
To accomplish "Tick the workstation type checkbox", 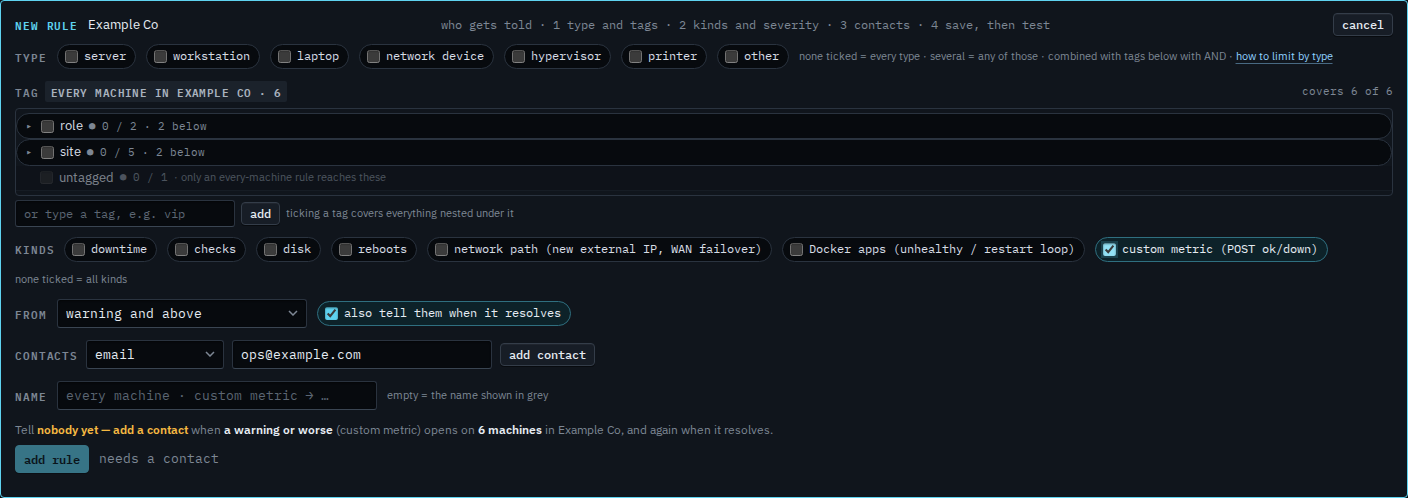I will tap(160, 57).
